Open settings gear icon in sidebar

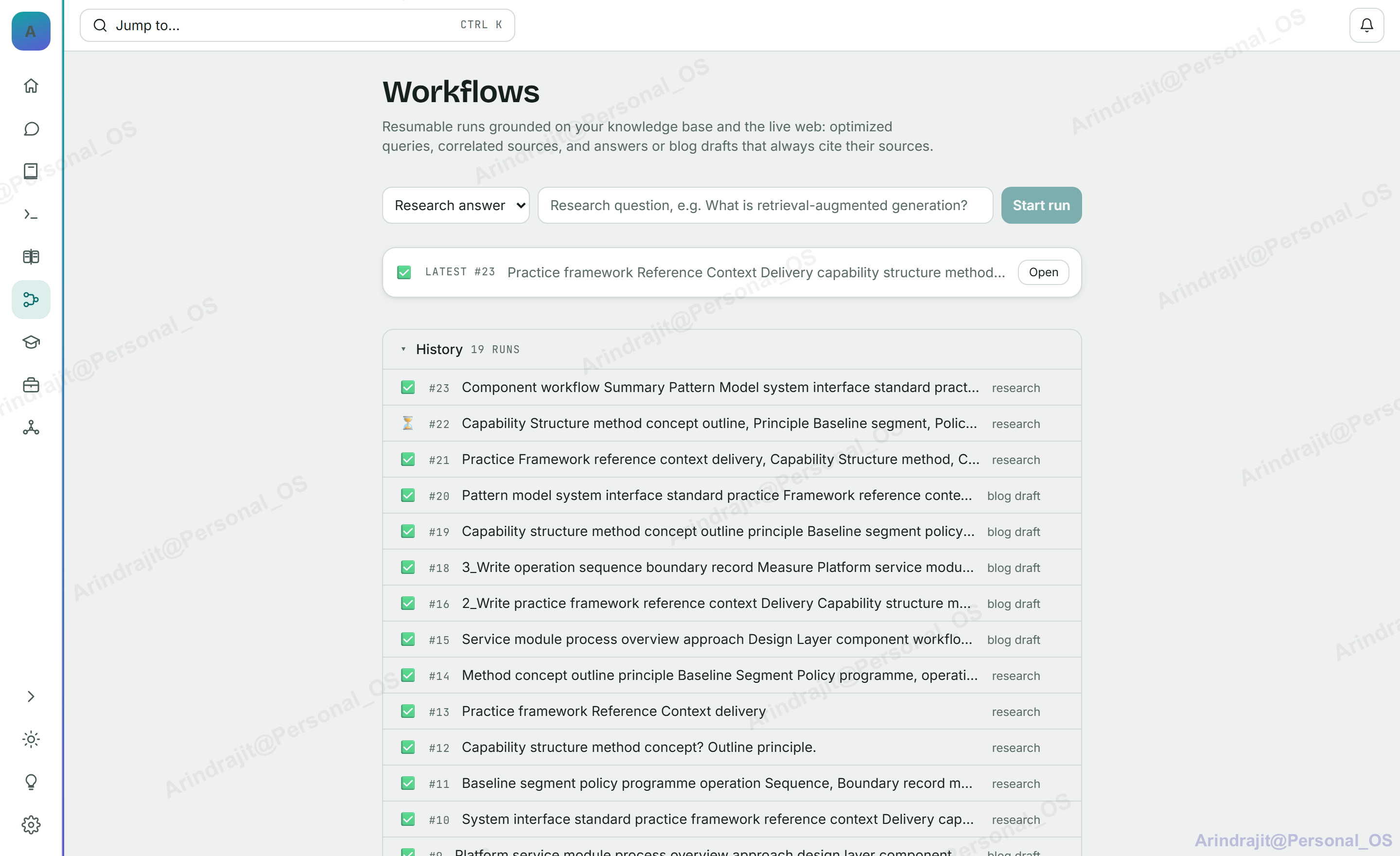click(x=31, y=825)
